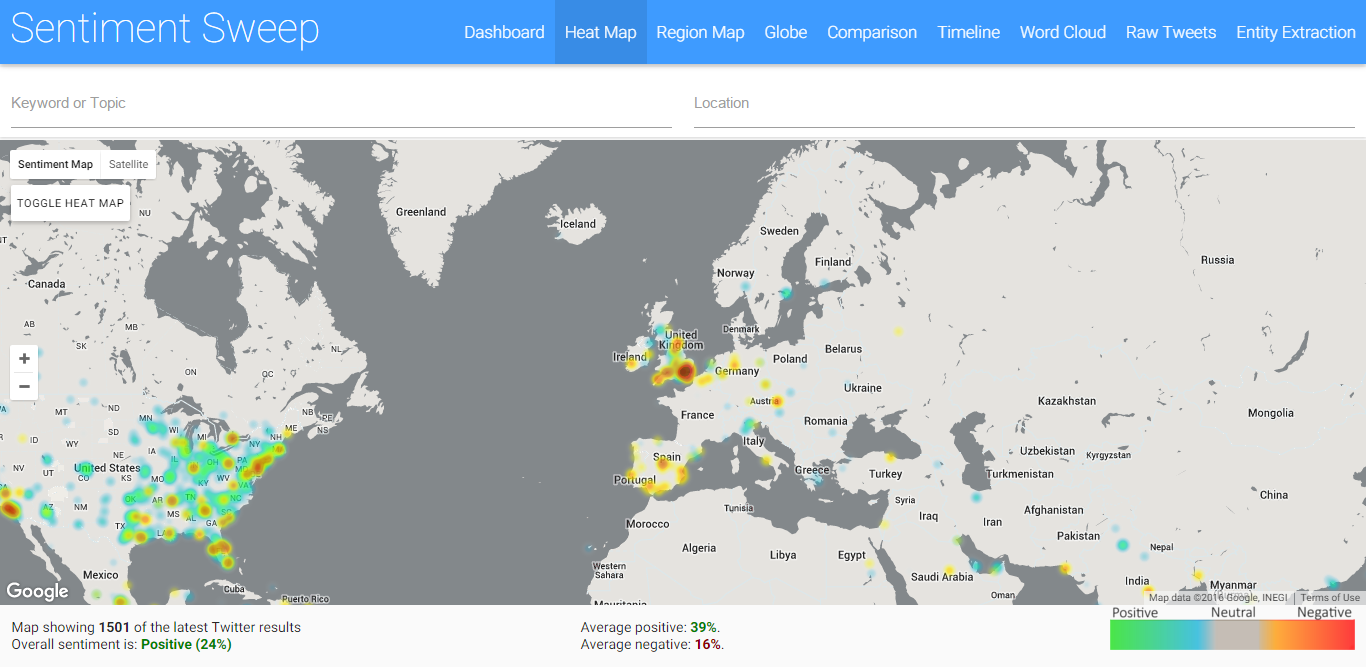Image resolution: width=1366 pixels, height=667 pixels.
Task: Go to the Comparison page
Action: pyautogui.click(x=871, y=32)
